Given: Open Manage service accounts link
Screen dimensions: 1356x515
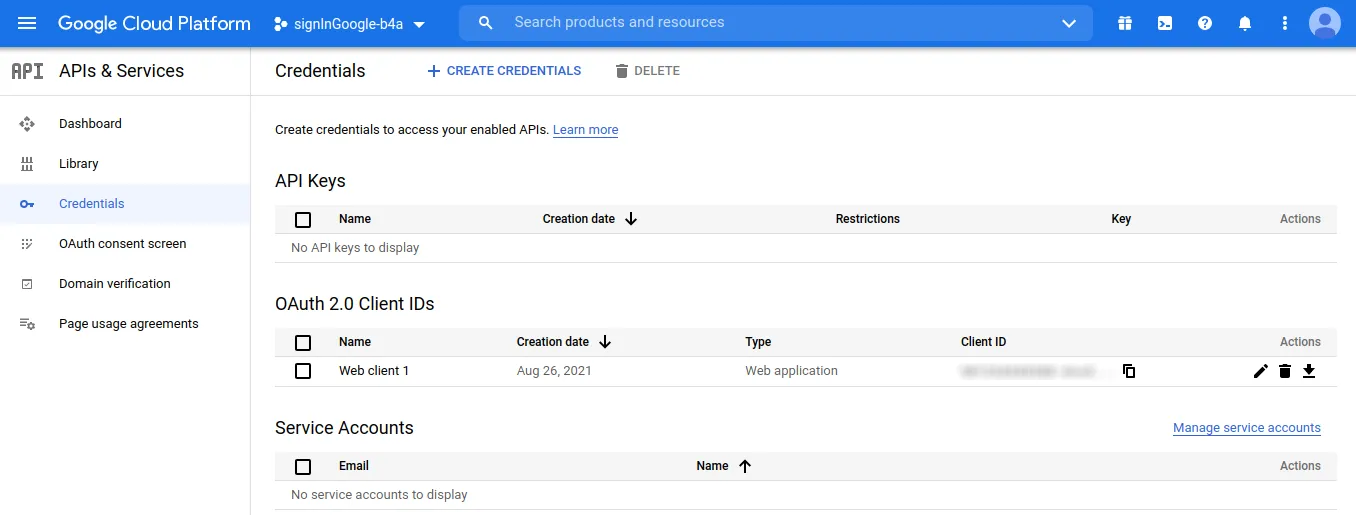Looking at the screenshot, I should pyautogui.click(x=1247, y=428).
